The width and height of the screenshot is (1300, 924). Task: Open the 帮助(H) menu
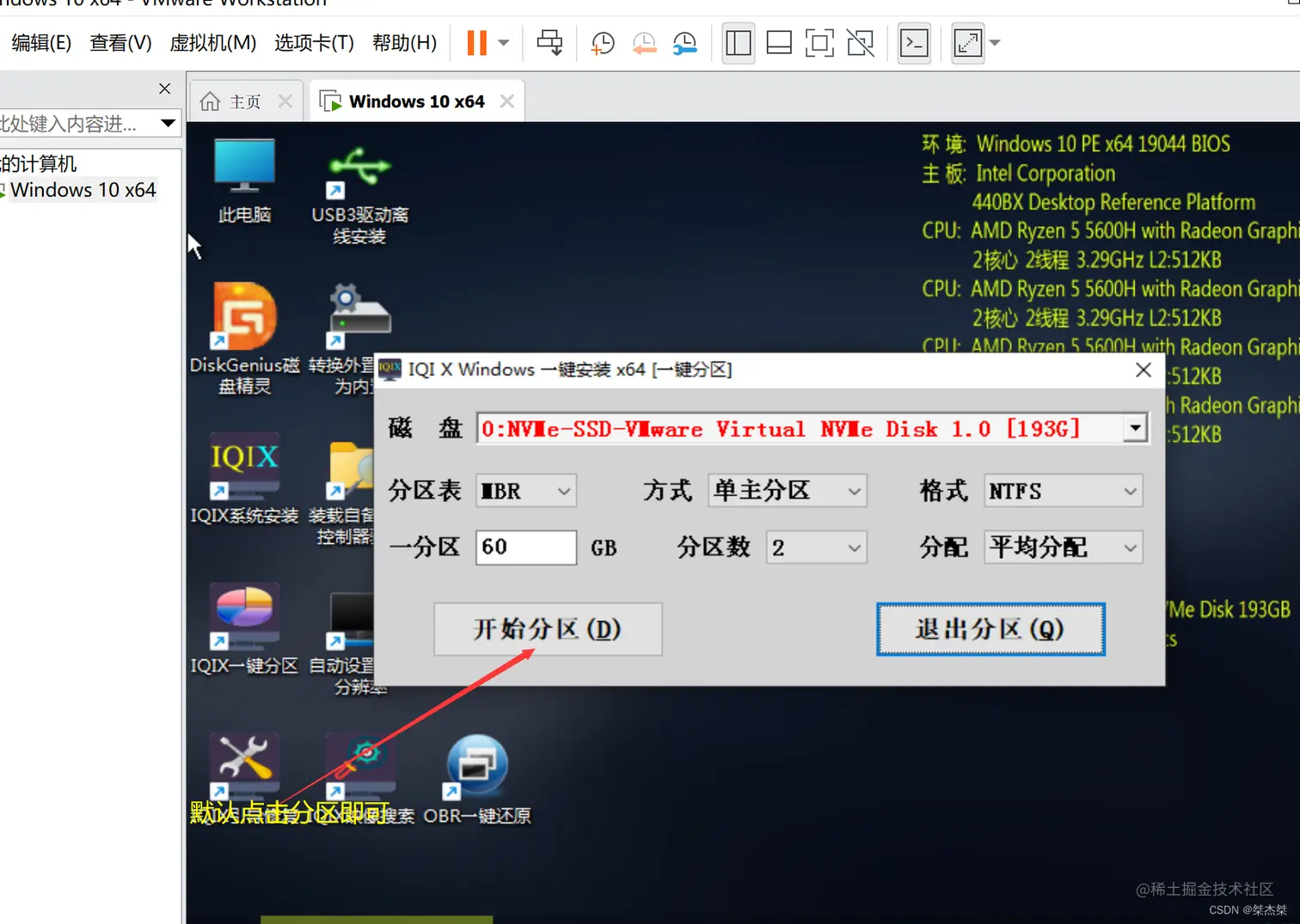[x=404, y=43]
